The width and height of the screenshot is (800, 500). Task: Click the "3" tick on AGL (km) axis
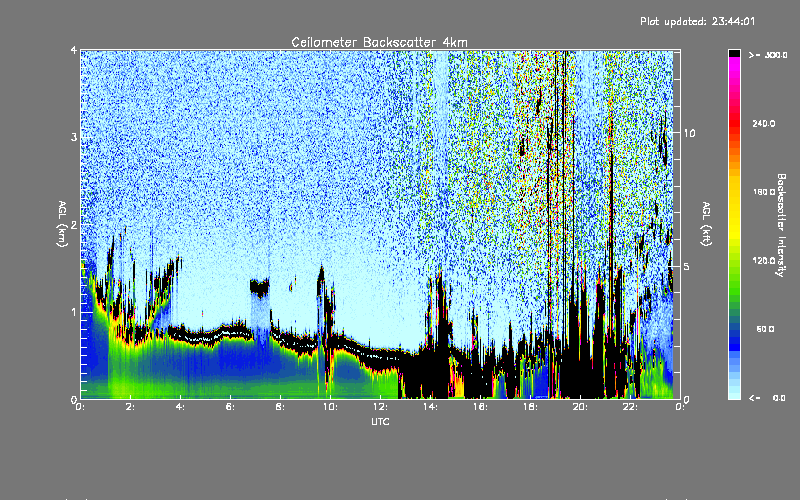click(x=74, y=137)
